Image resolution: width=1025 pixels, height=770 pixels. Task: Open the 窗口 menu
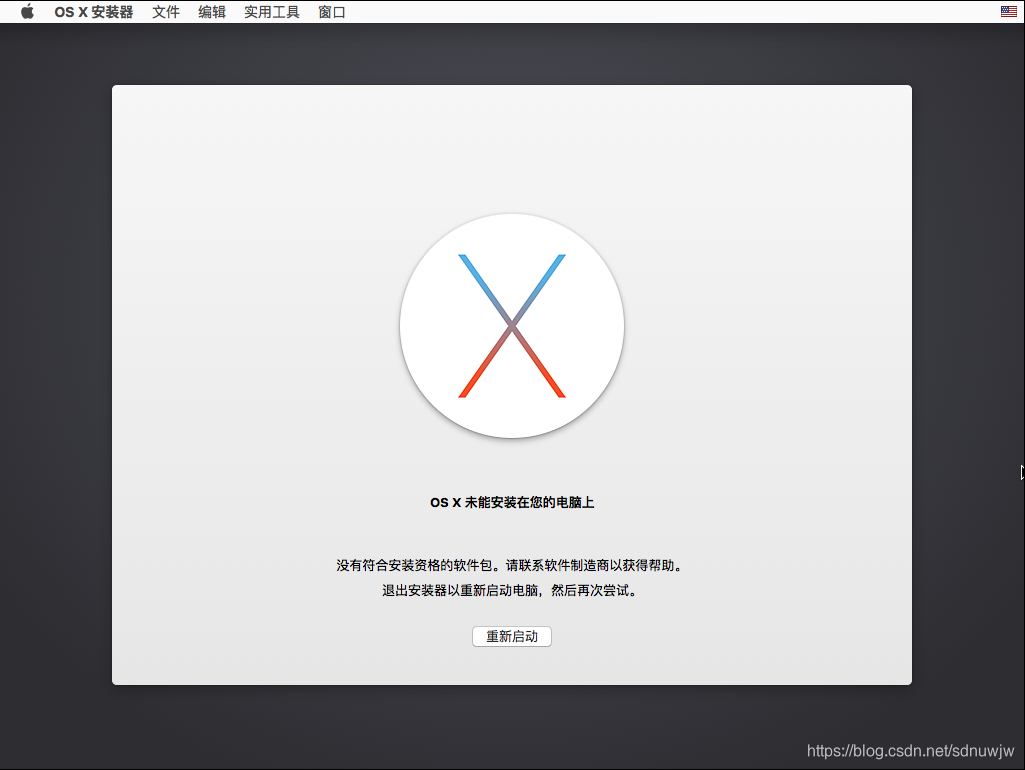click(331, 12)
